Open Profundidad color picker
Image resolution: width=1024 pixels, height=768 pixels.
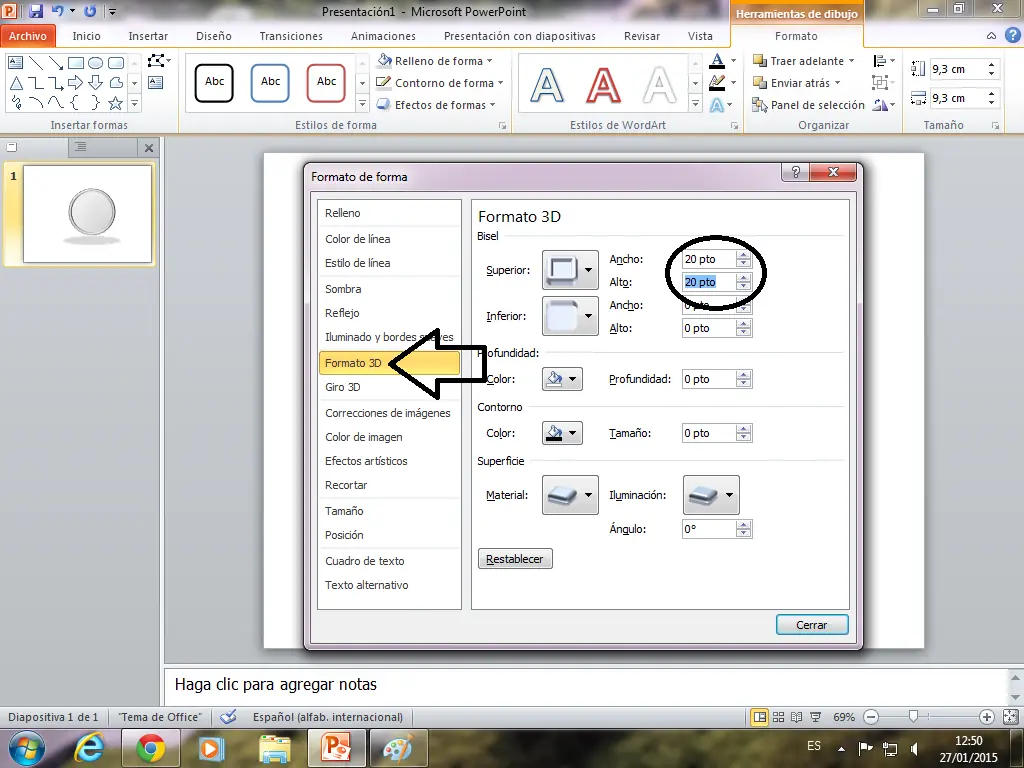tap(562, 379)
